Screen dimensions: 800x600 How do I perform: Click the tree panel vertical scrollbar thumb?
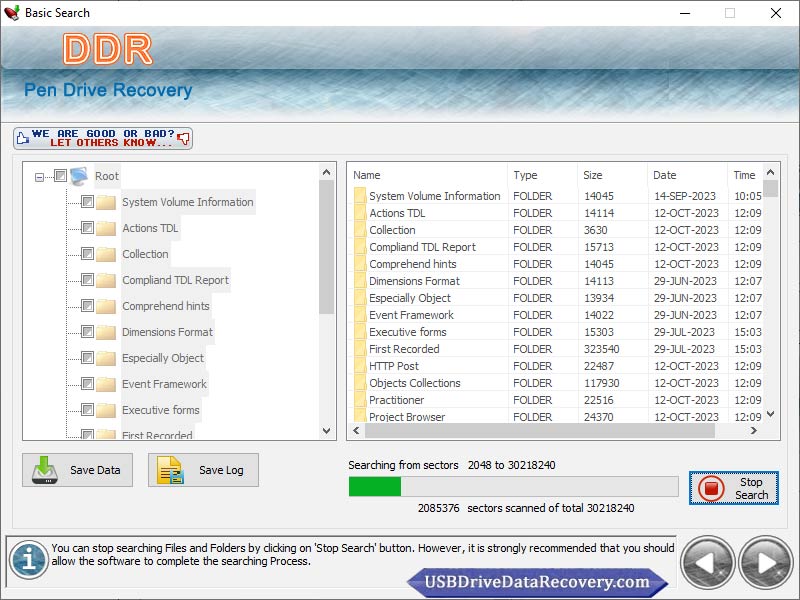327,247
